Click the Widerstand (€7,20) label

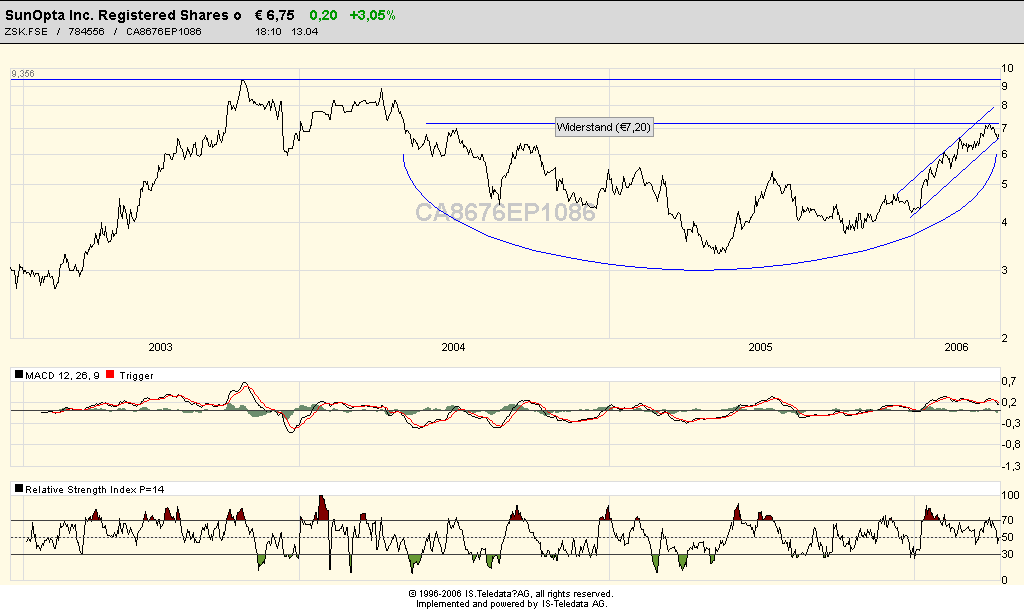click(604, 127)
